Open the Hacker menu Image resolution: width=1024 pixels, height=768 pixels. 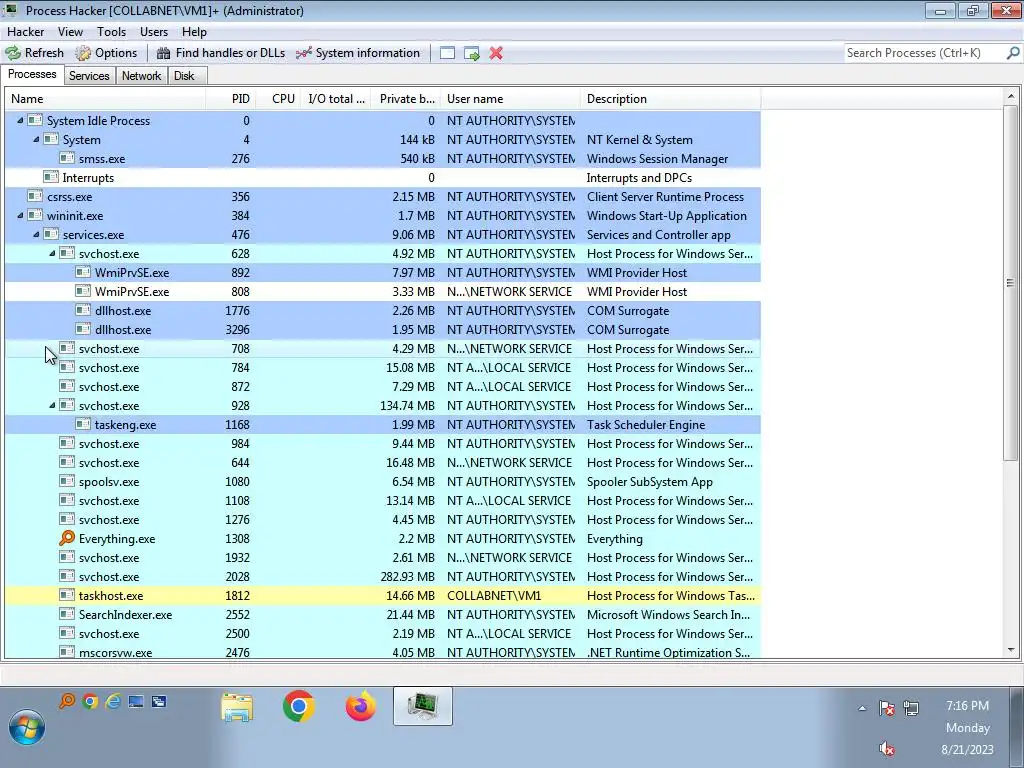(x=25, y=31)
